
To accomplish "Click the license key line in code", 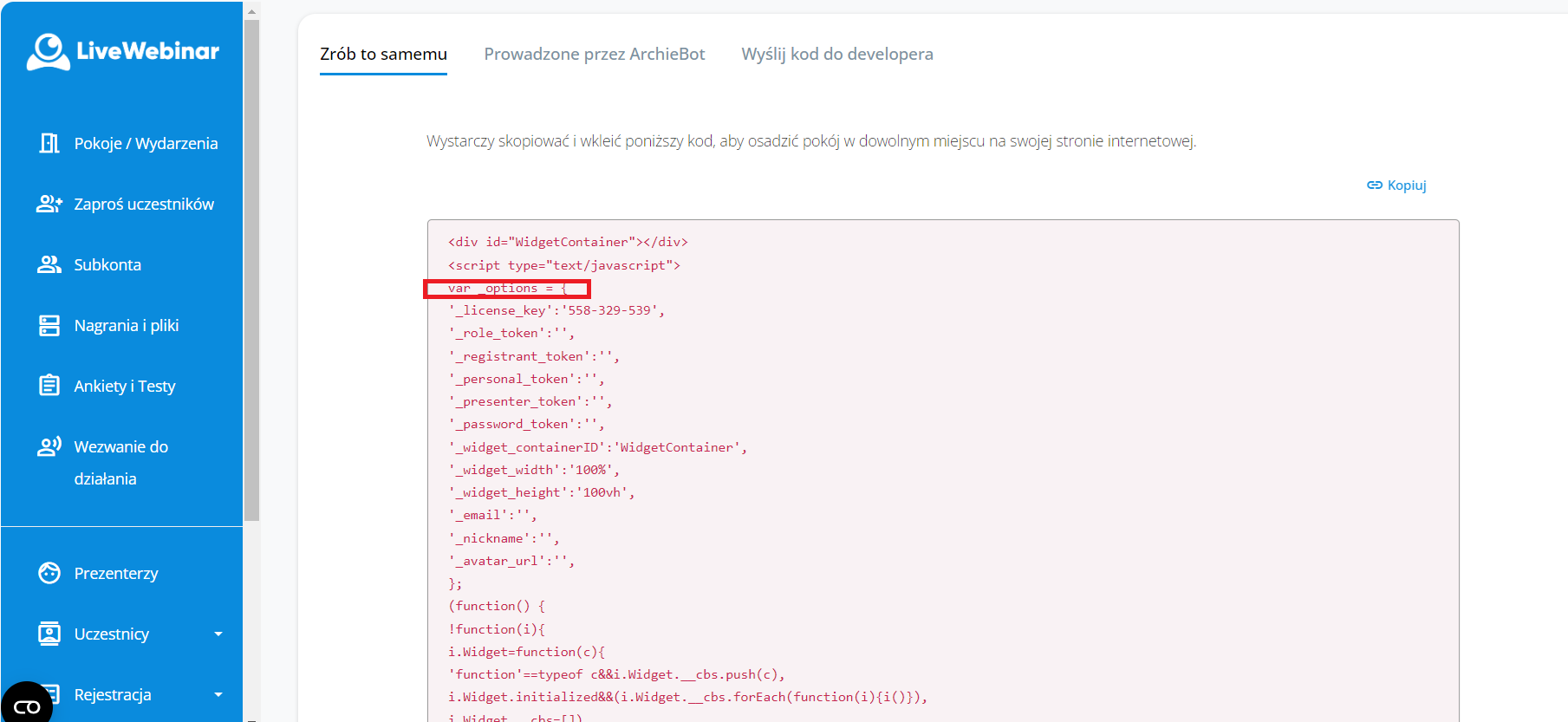I will click(556, 310).
